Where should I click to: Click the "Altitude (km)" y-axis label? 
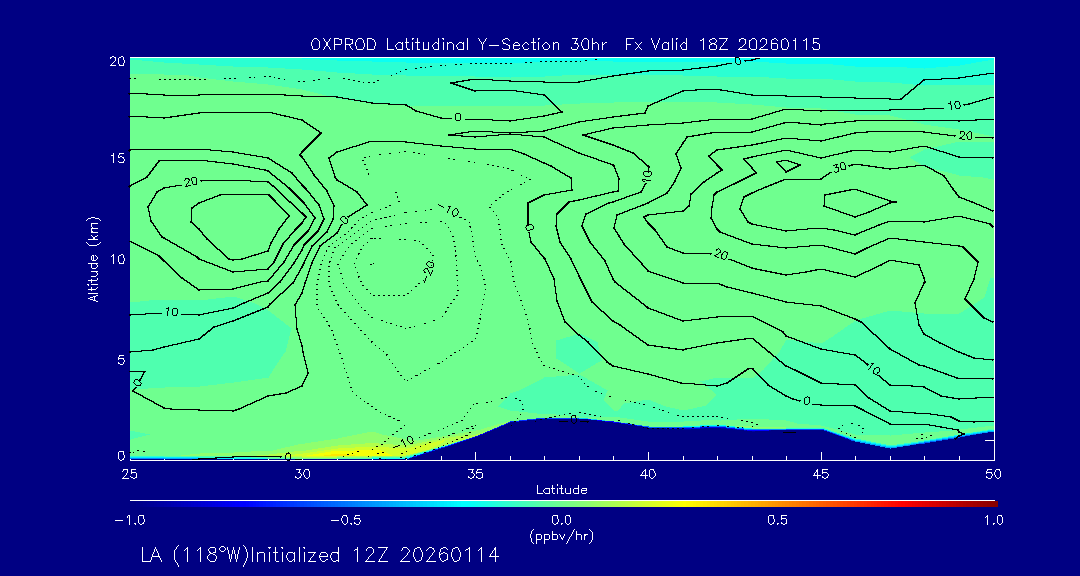coord(94,259)
